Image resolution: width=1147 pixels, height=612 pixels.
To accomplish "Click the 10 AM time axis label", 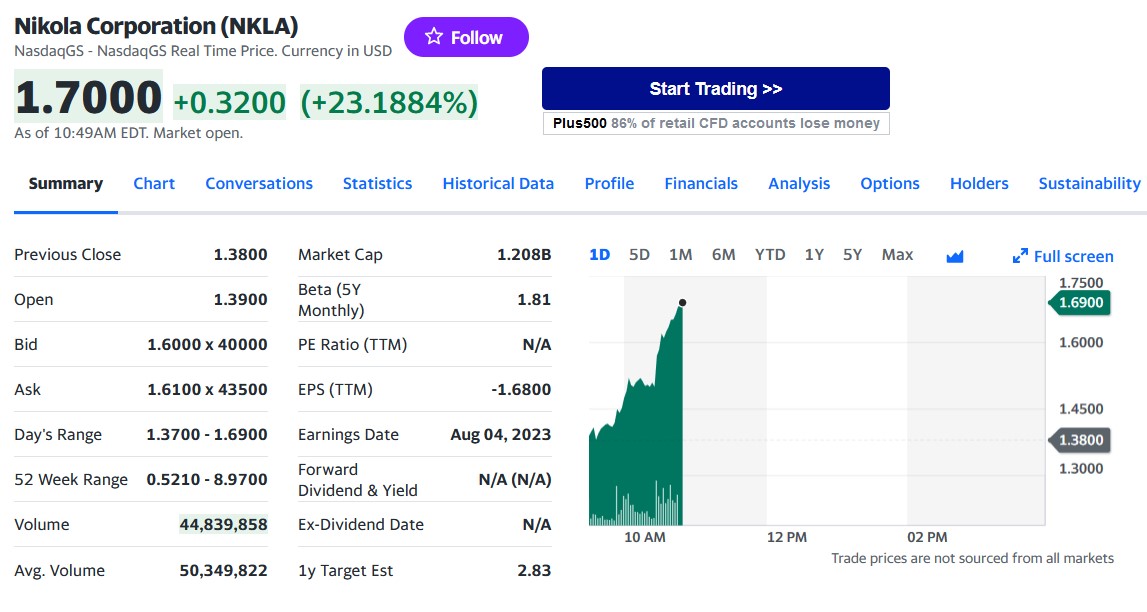I will click(644, 537).
